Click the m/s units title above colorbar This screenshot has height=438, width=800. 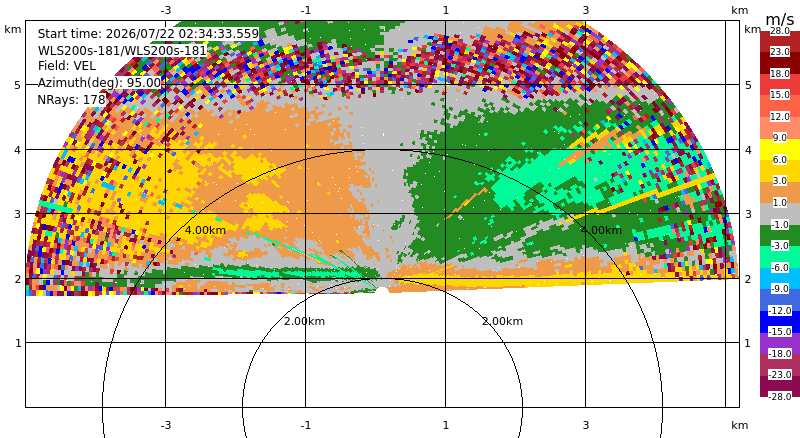780,19
